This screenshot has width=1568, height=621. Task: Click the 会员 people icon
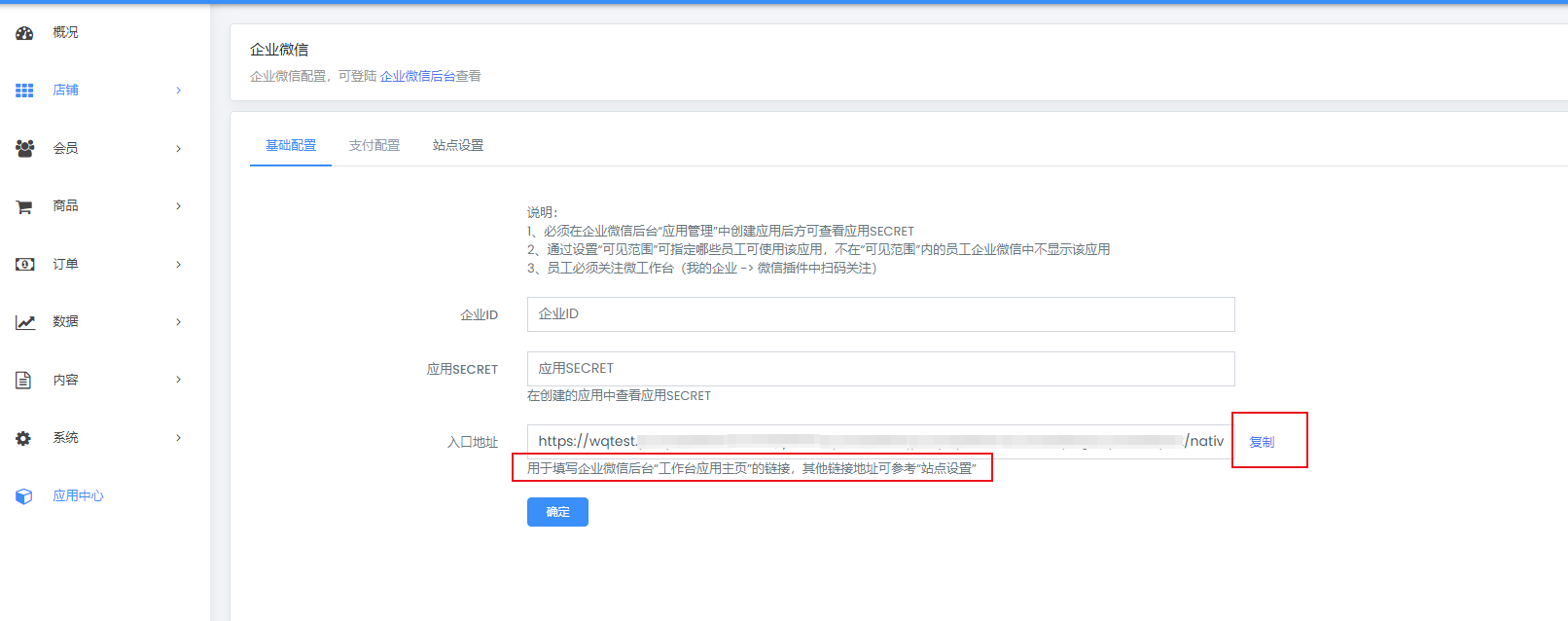pos(24,148)
